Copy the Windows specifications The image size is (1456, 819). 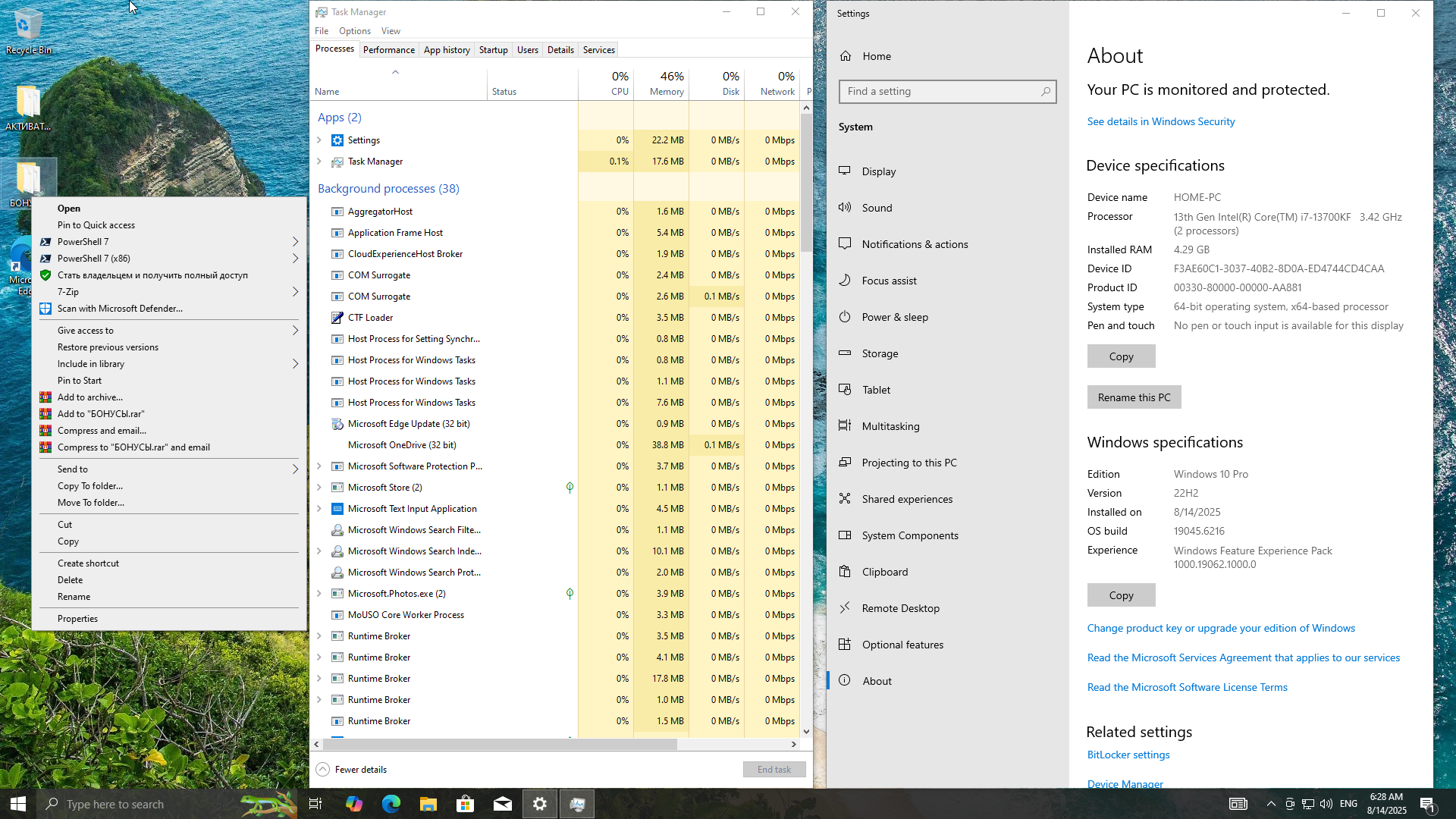pos(1121,595)
